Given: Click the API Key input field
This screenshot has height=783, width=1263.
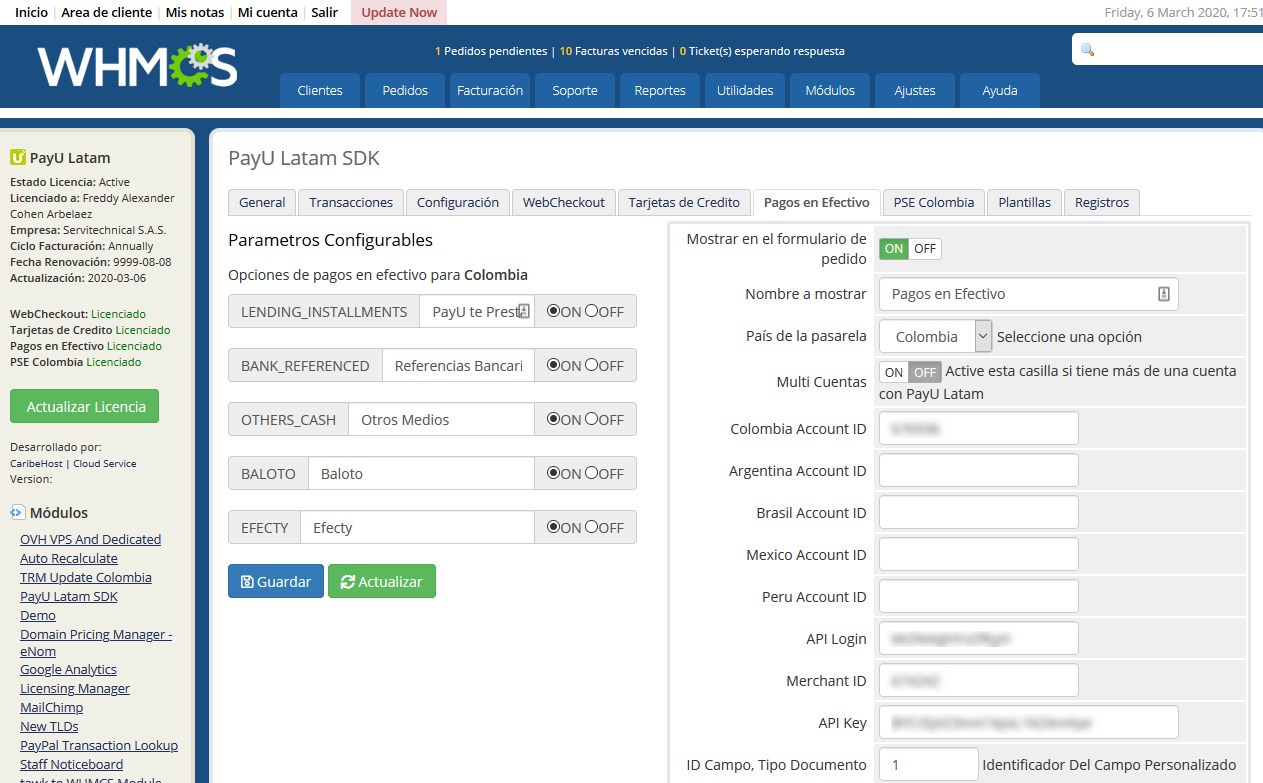Looking at the screenshot, I should 1029,722.
